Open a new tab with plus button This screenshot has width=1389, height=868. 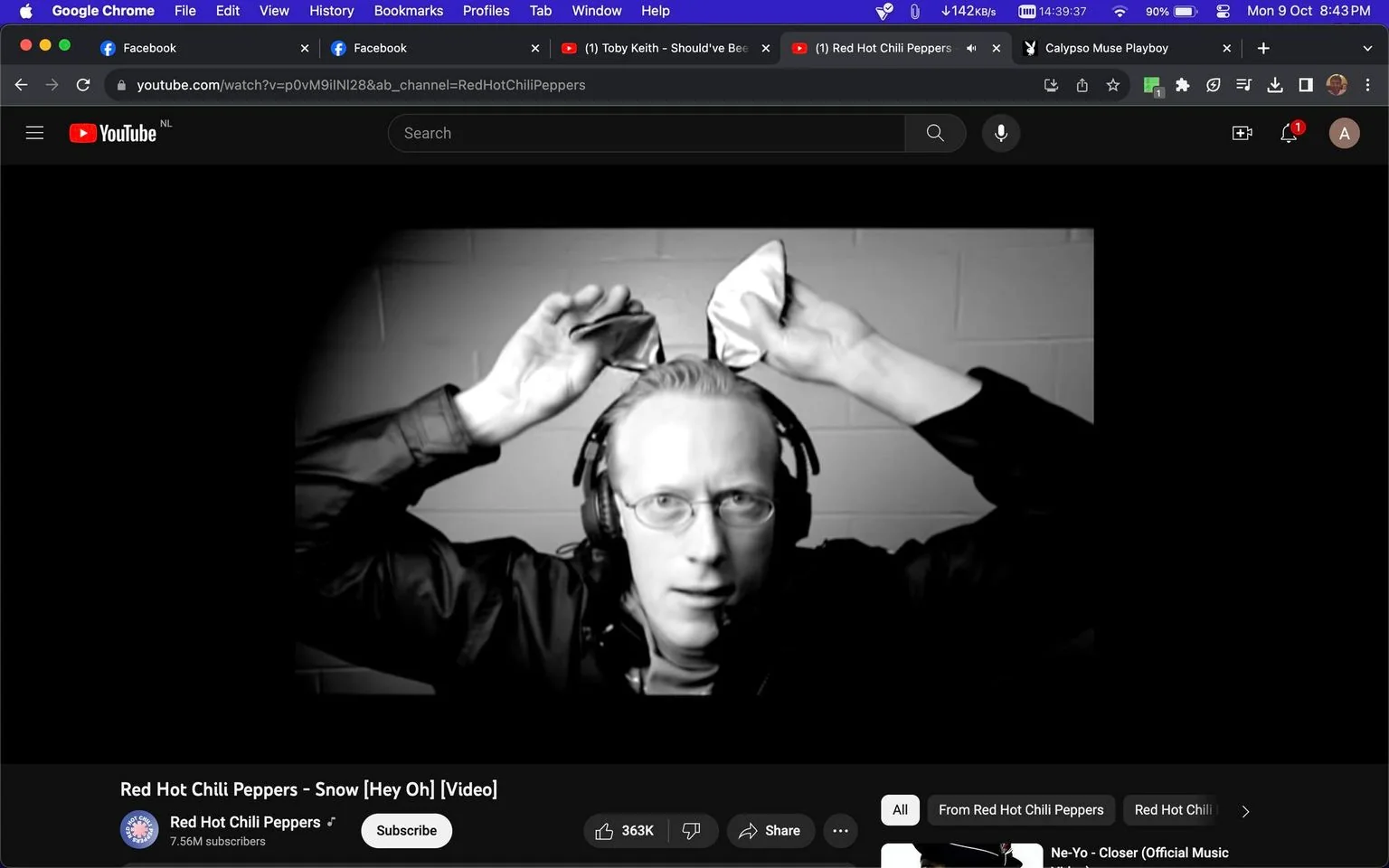1263,48
